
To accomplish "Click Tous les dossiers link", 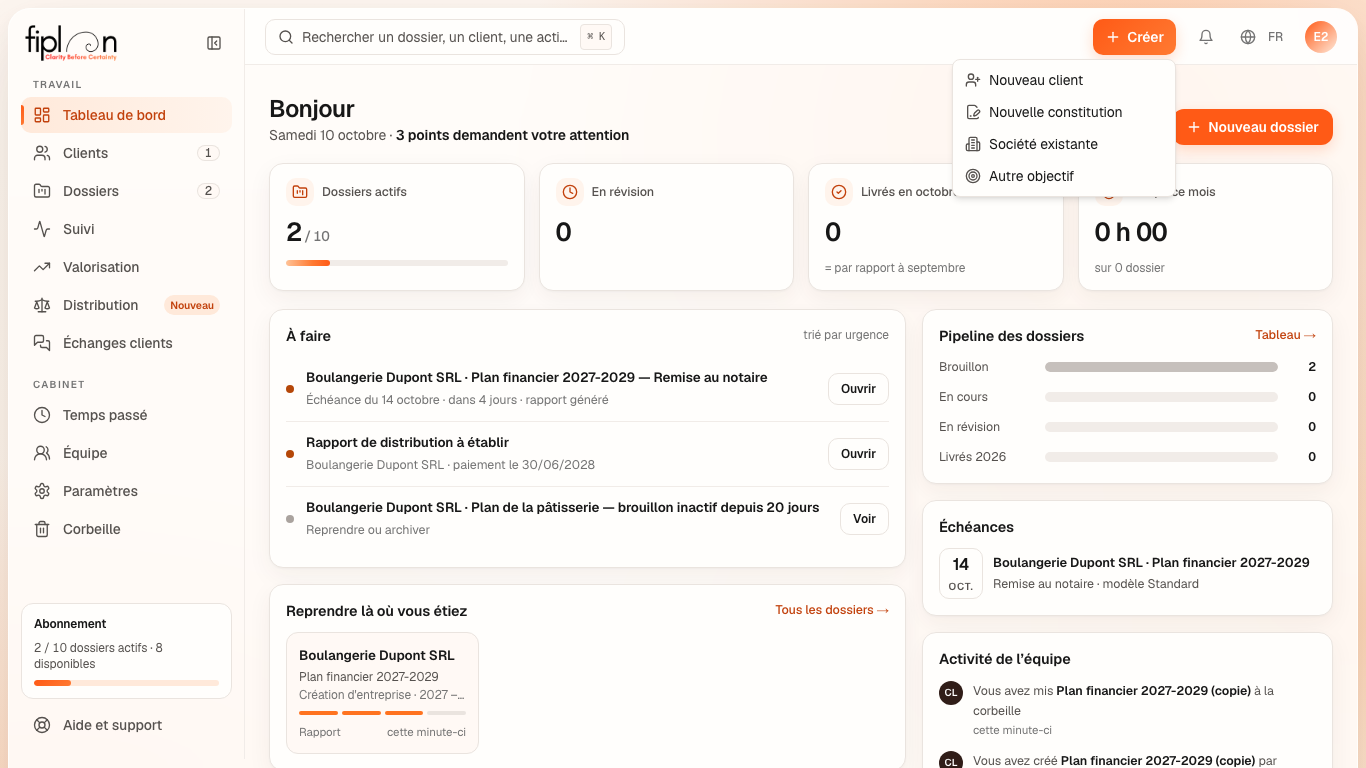I will (832, 610).
